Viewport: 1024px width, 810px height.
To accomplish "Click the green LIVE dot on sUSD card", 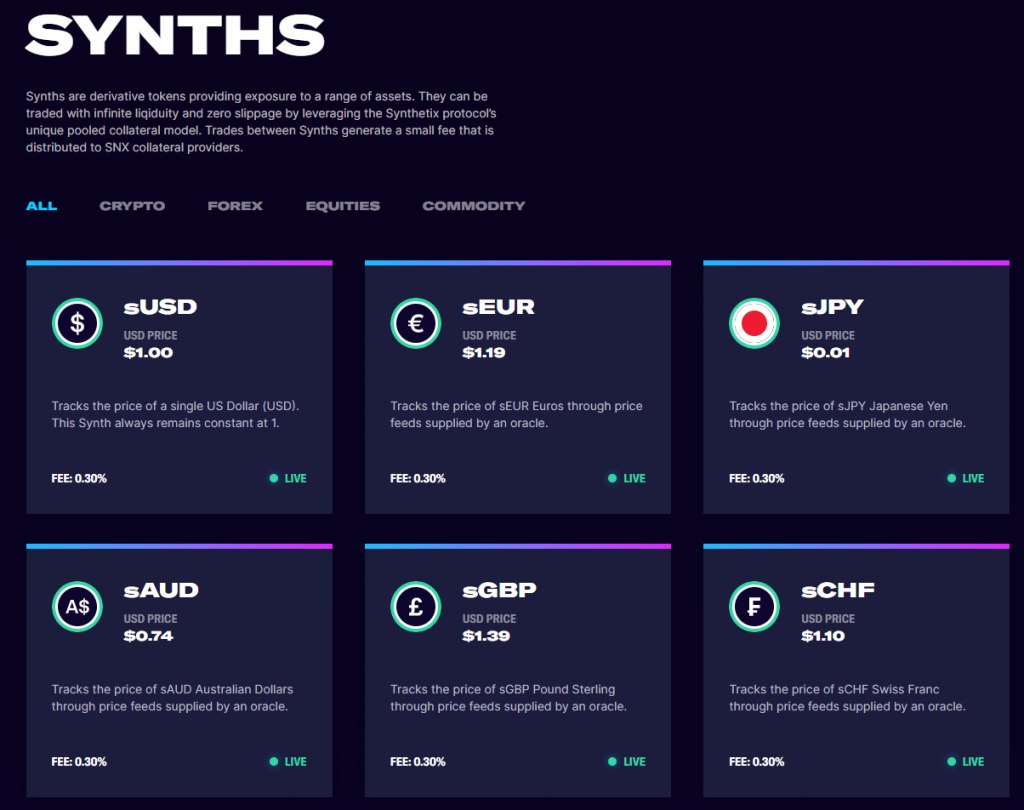I will [x=274, y=478].
